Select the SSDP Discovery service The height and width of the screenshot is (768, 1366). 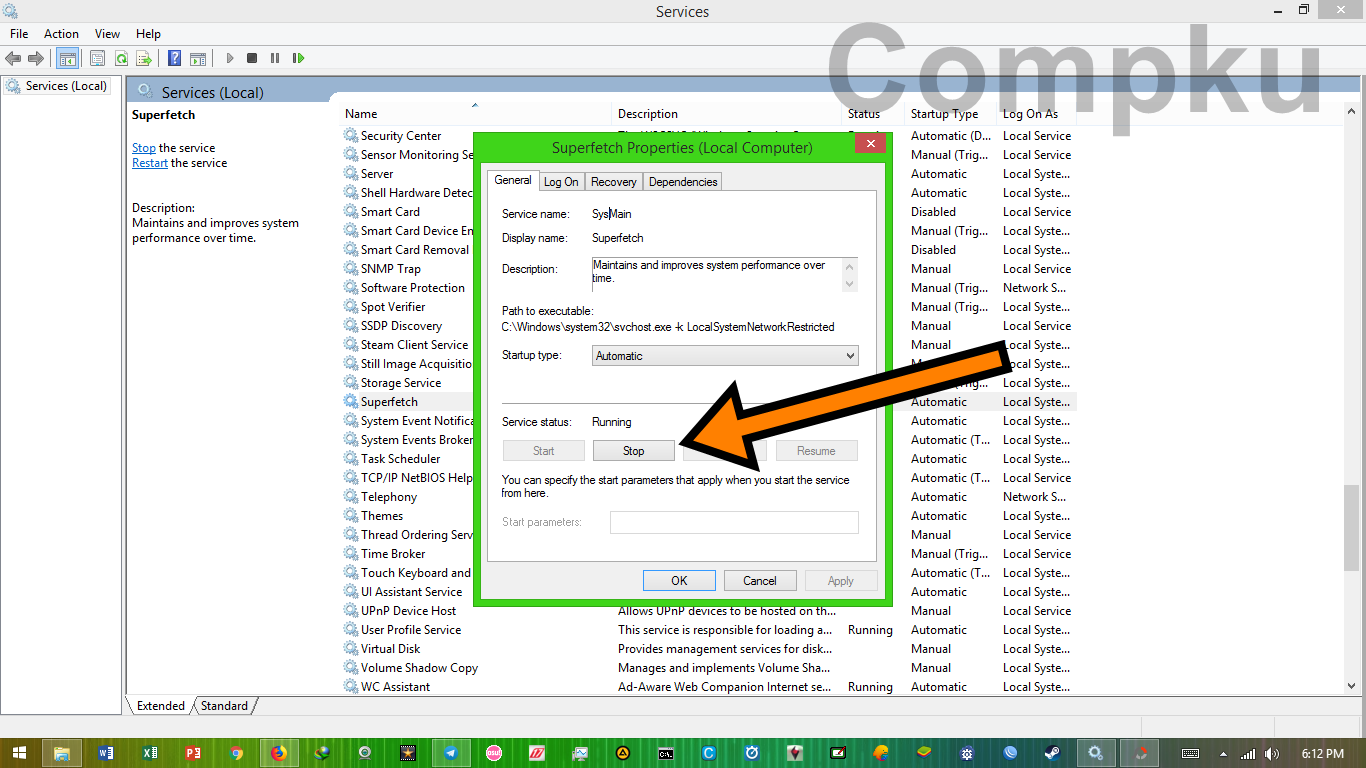click(x=401, y=326)
